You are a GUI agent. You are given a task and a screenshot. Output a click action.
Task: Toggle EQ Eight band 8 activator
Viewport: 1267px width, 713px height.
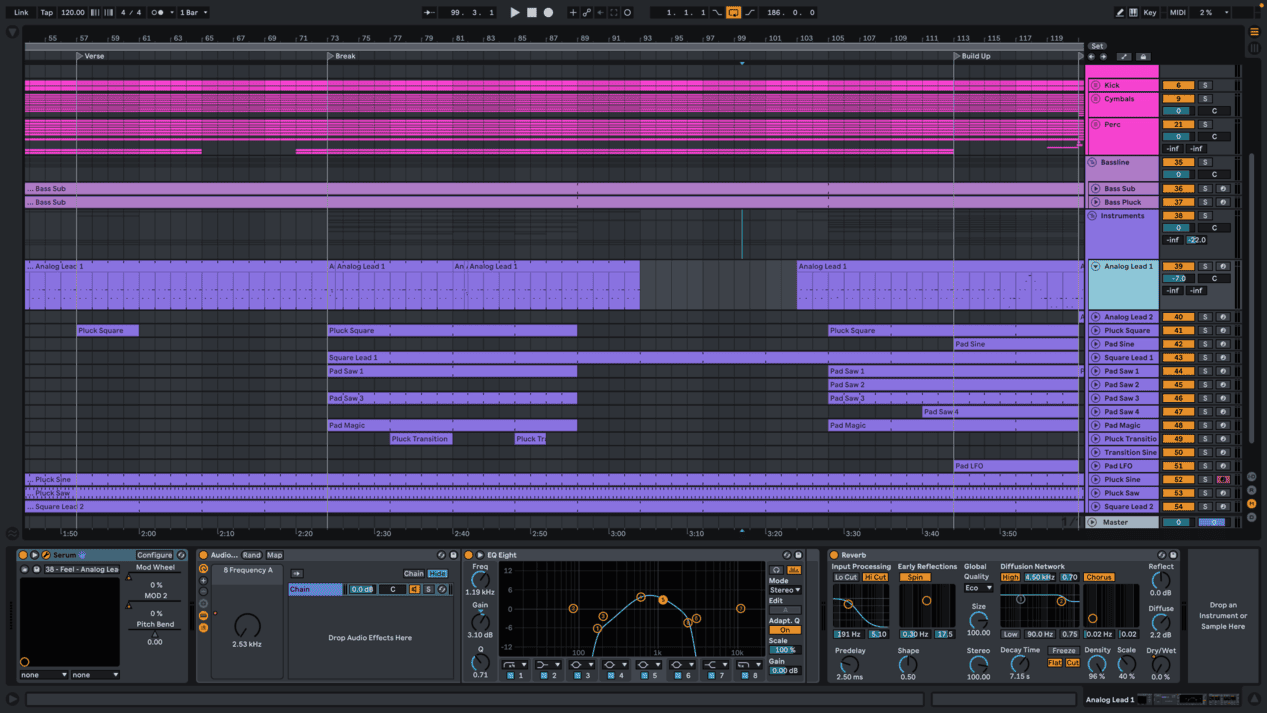(x=745, y=676)
